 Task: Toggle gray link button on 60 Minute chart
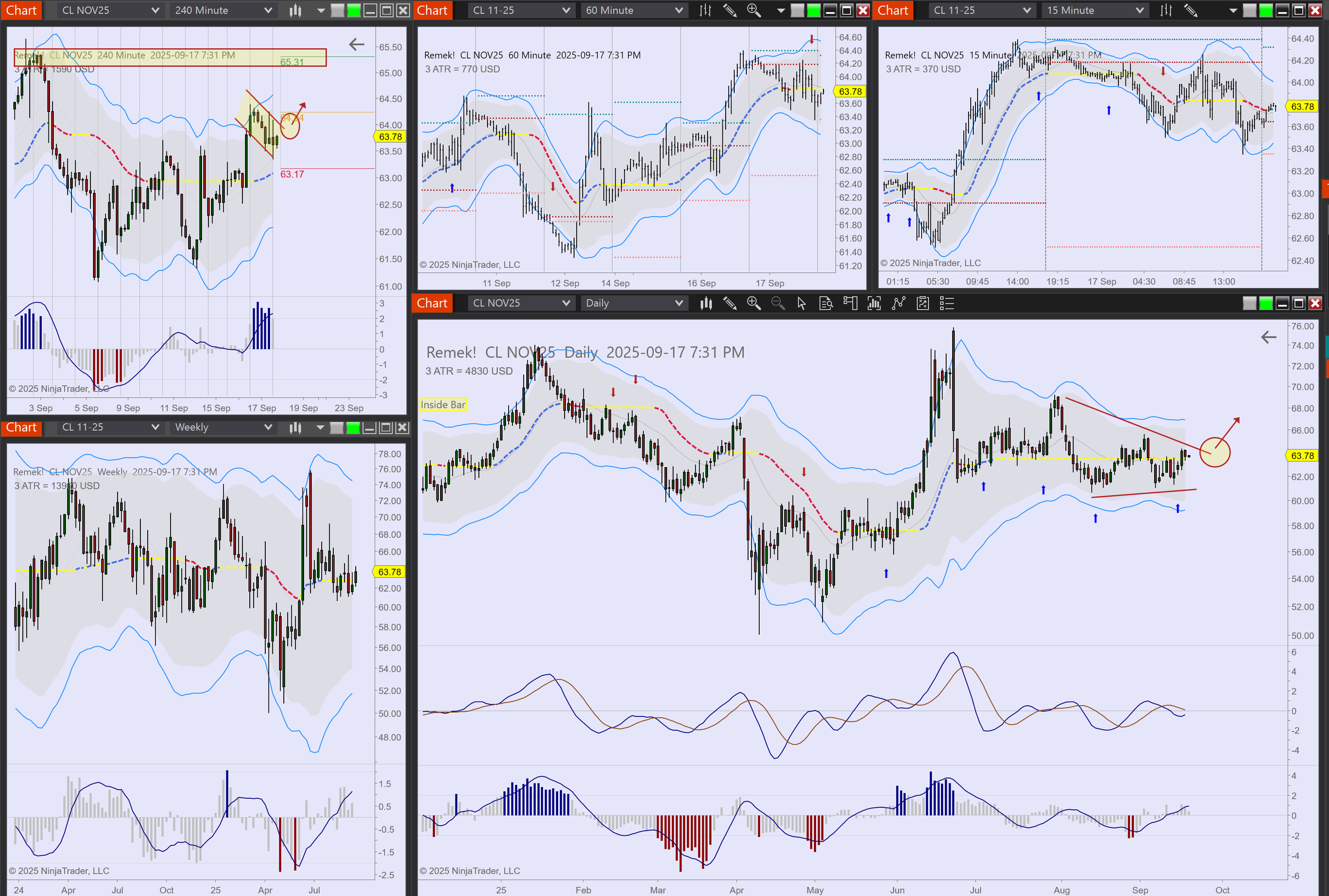coord(797,10)
